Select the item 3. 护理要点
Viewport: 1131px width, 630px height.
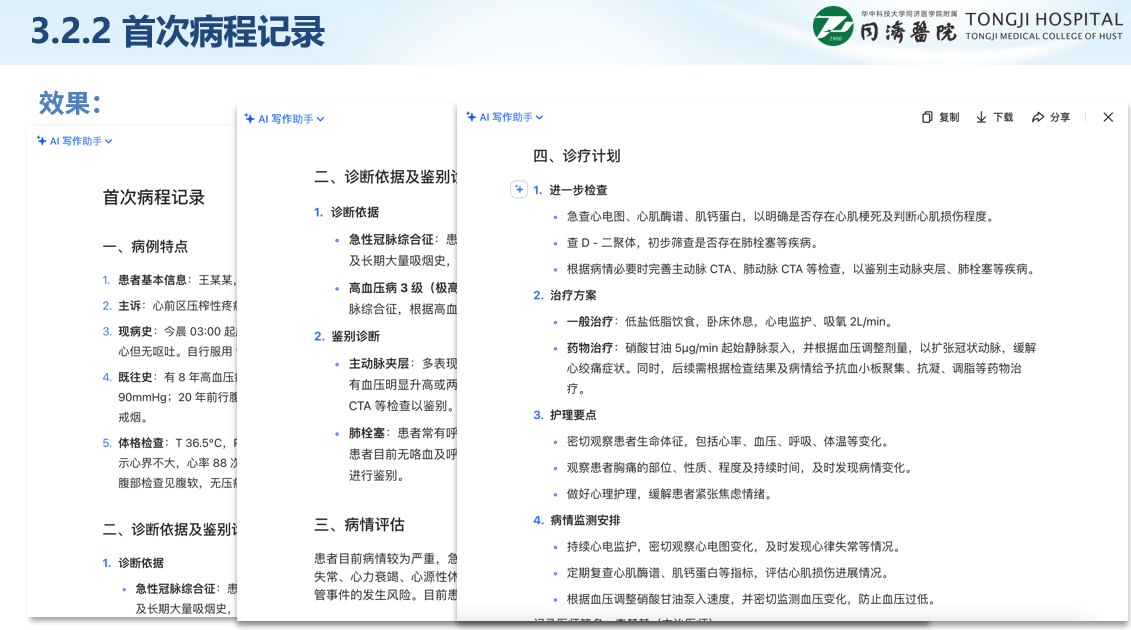[565, 415]
